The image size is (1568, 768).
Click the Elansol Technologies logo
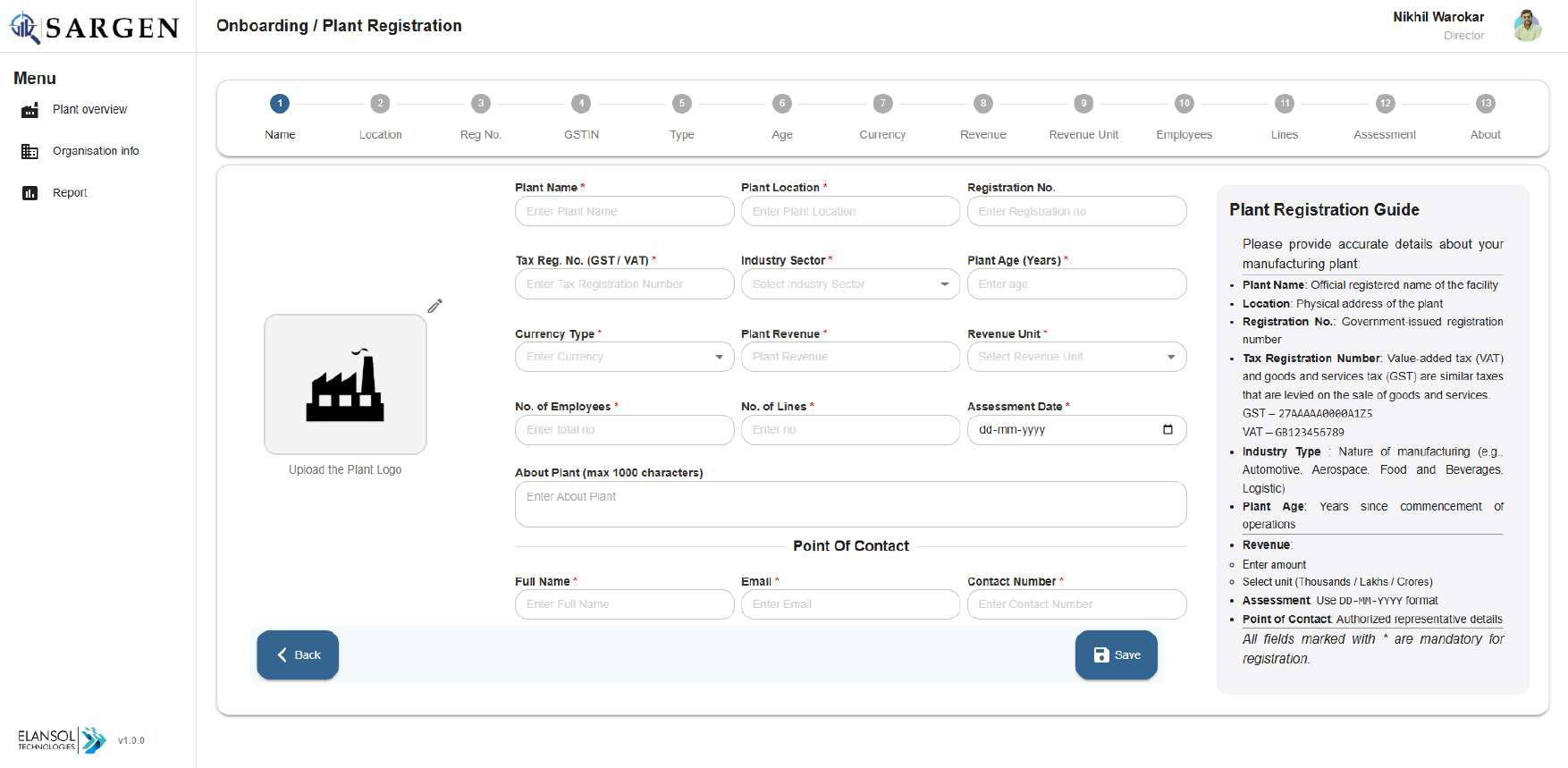(x=62, y=739)
